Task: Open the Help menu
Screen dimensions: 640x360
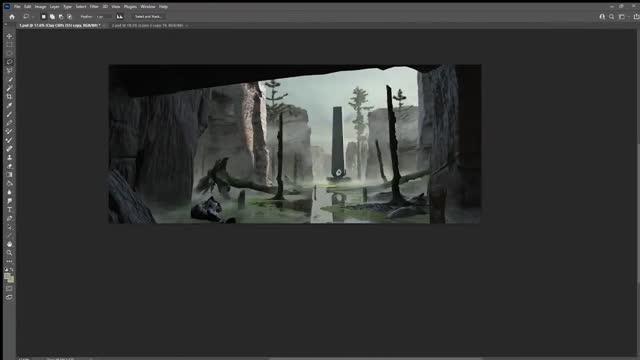Action: pyautogui.click(x=163, y=7)
